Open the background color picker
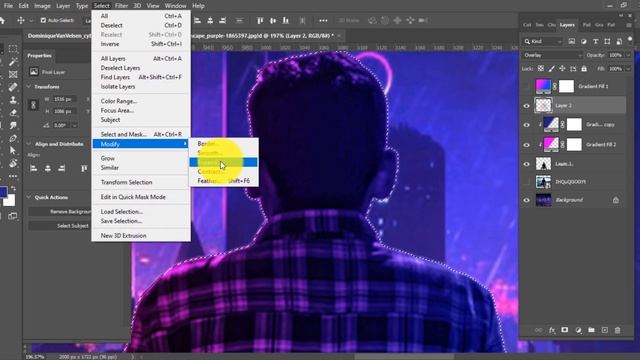 click(11, 201)
